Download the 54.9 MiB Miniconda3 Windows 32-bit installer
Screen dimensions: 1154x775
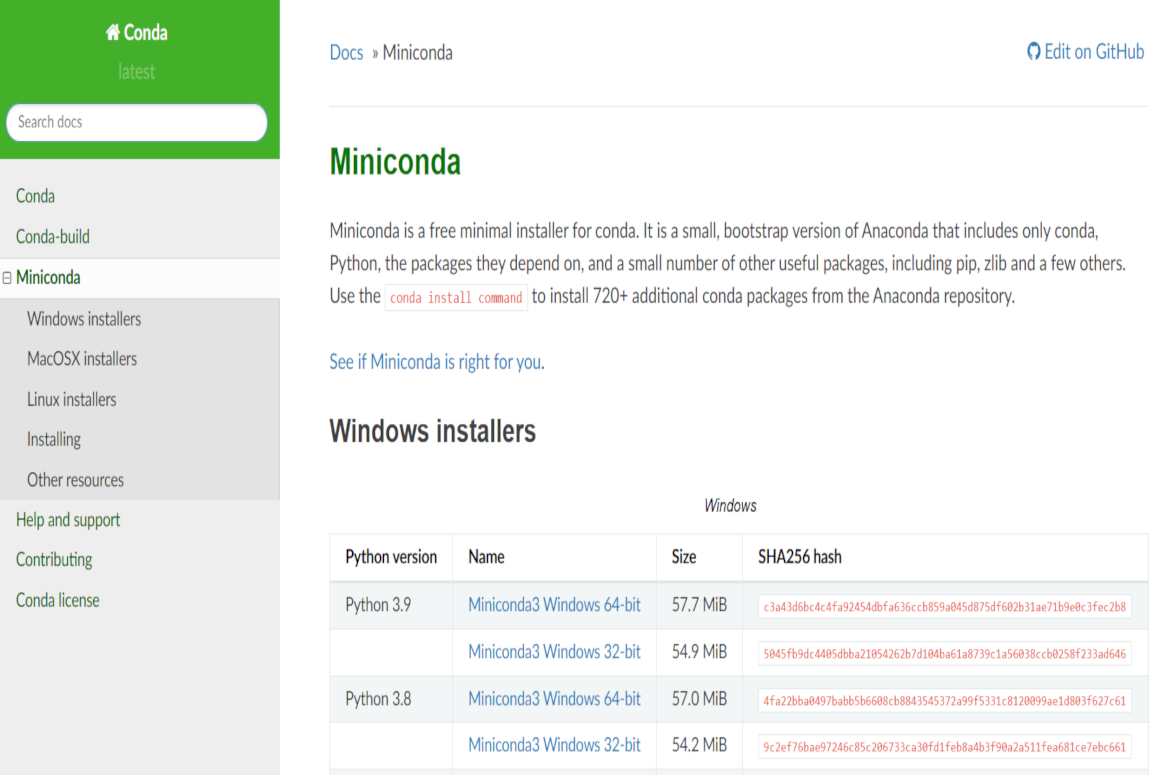(x=554, y=651)
